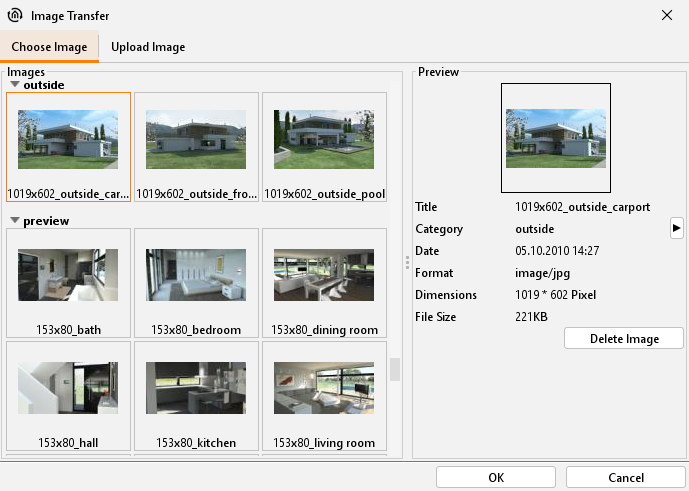Choose the 153x80_kitchen thumbnail

[196, 396]
